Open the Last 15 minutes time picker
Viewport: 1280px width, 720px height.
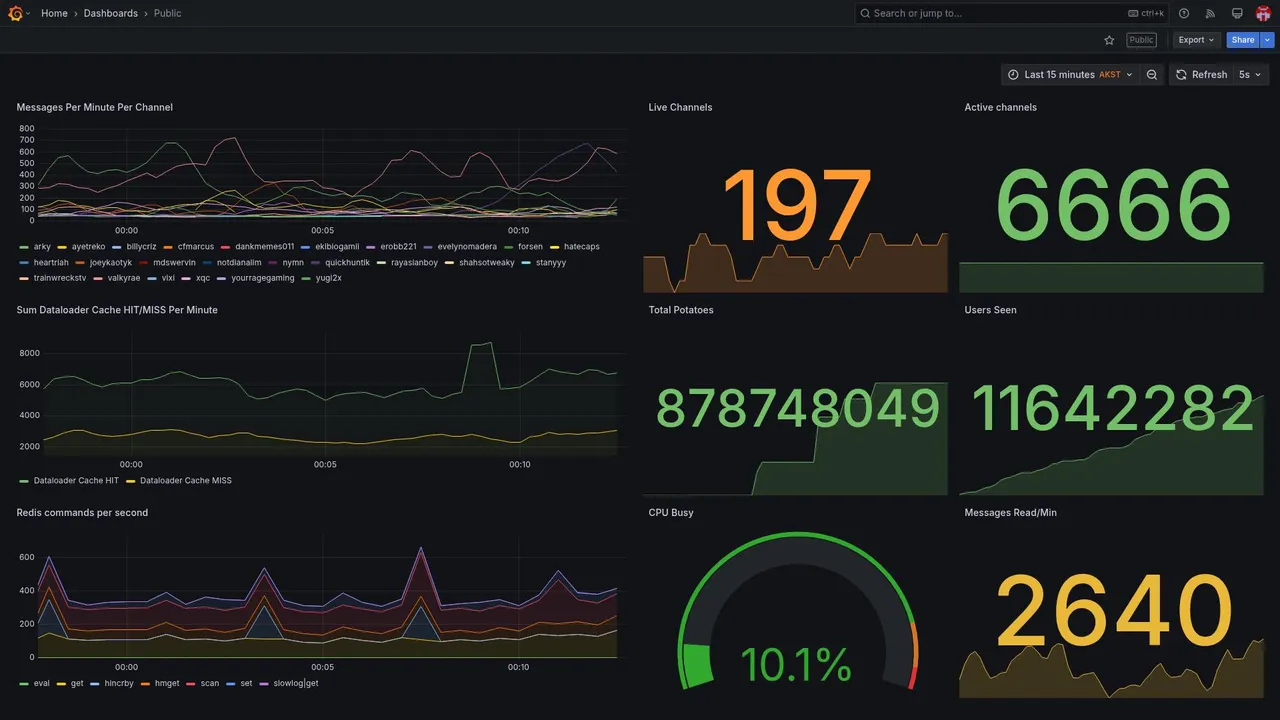click(x=1070, y=75)
